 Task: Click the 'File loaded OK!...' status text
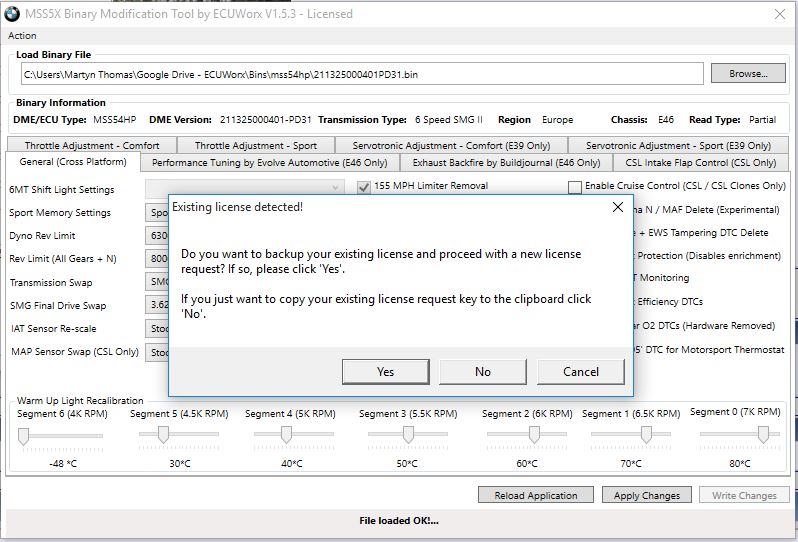tap(398, 521)
